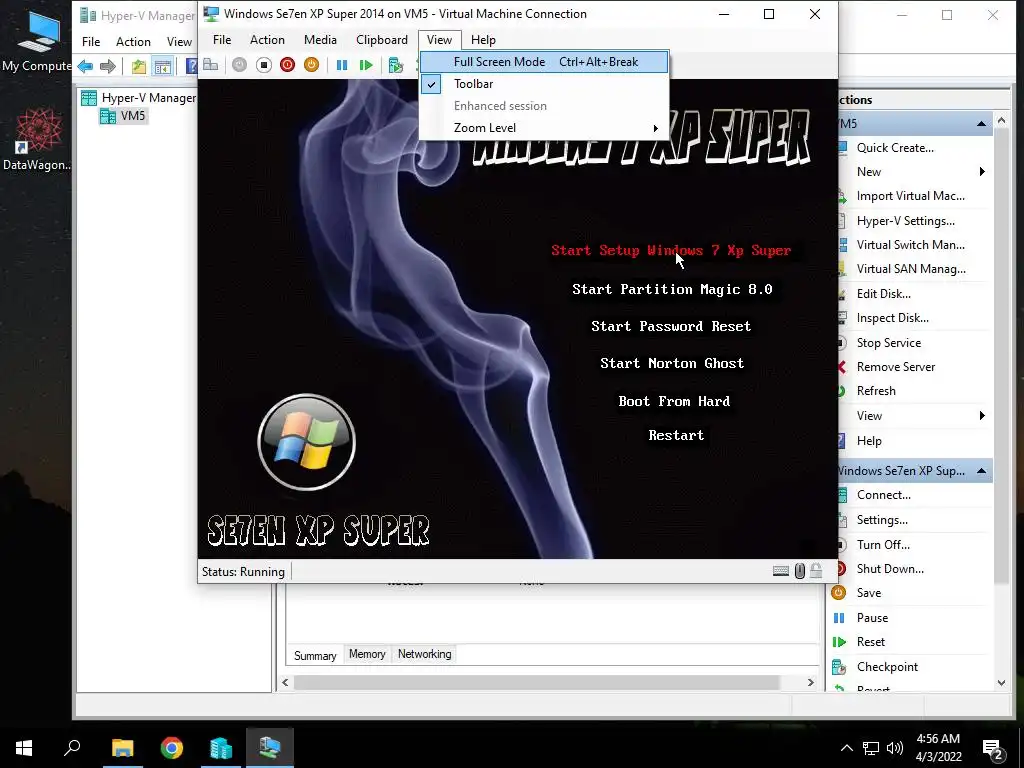Open the Clipboard menu
Screen dimensions: 1024x768
[382, 40]
